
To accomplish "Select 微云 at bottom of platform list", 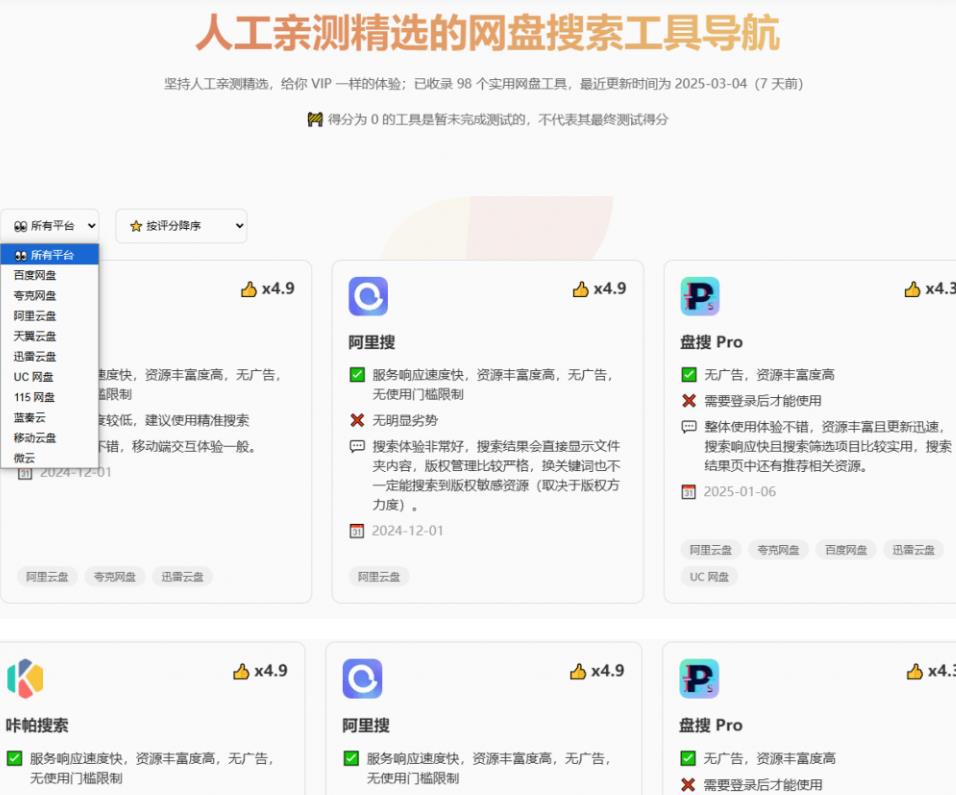I will pyautogui.click(x=49, y=458).
